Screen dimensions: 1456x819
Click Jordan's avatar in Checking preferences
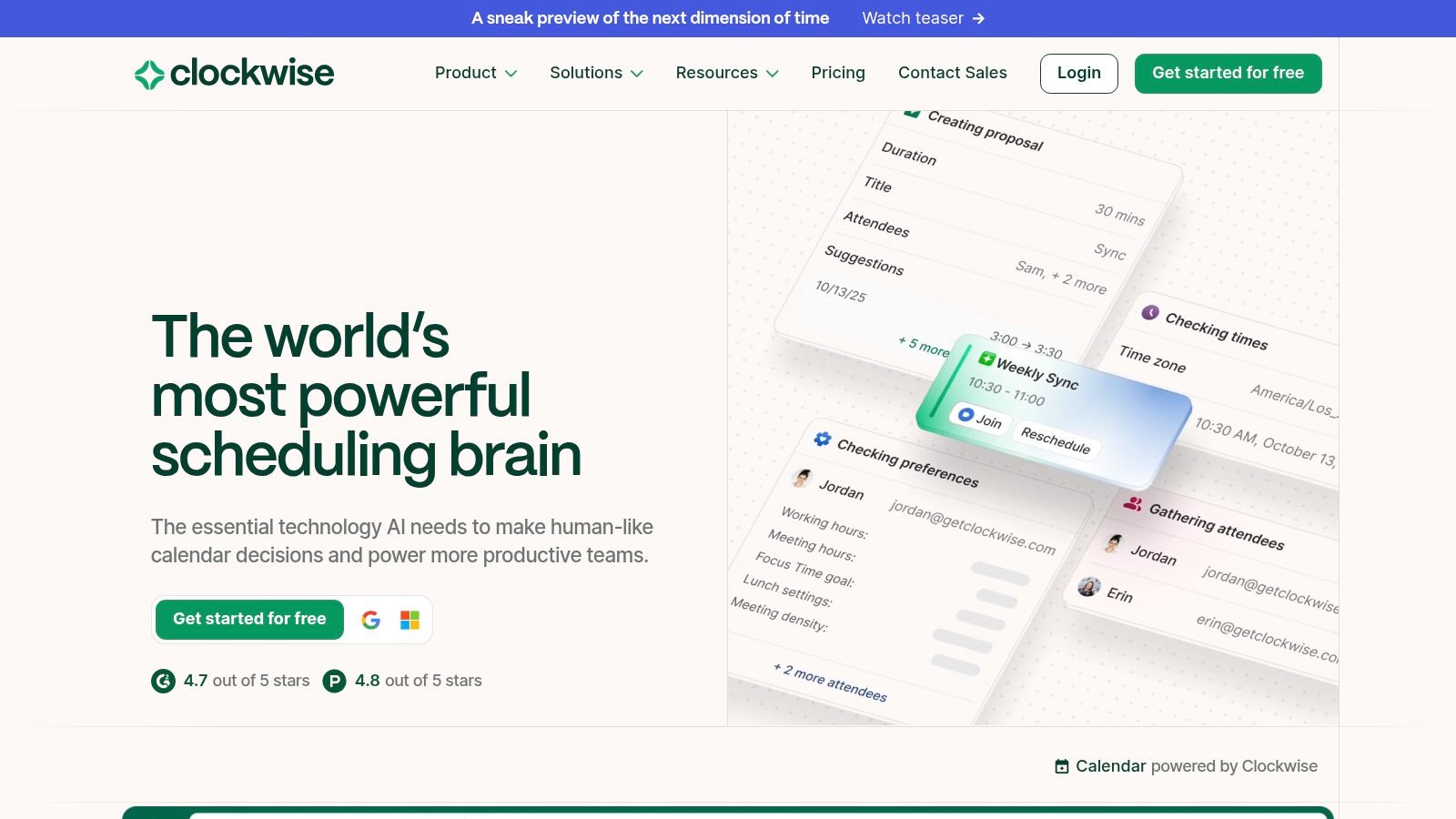(x=802, y=478)
